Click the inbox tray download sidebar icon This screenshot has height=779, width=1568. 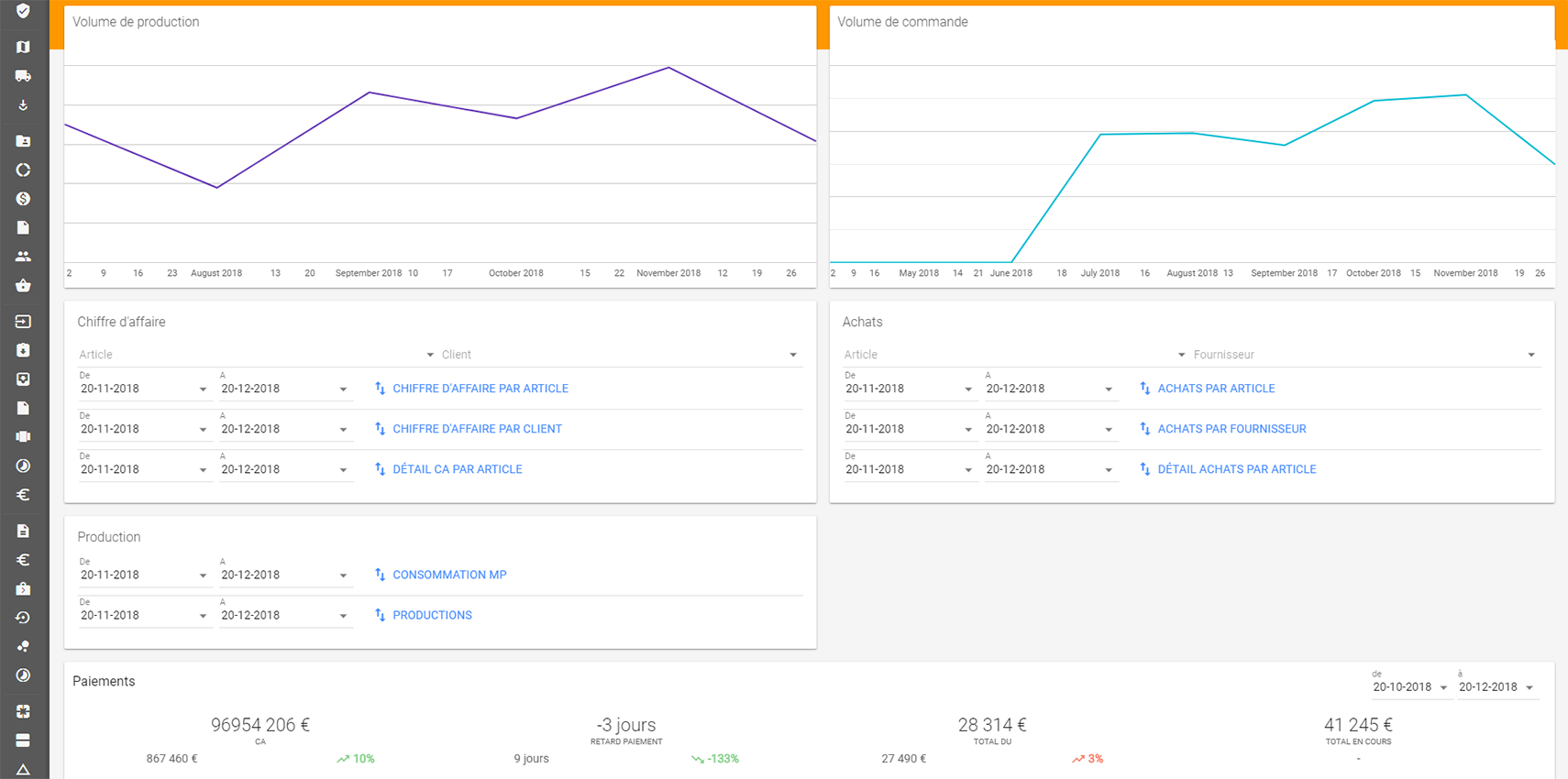pyautogui.click(x=23, y=379)
